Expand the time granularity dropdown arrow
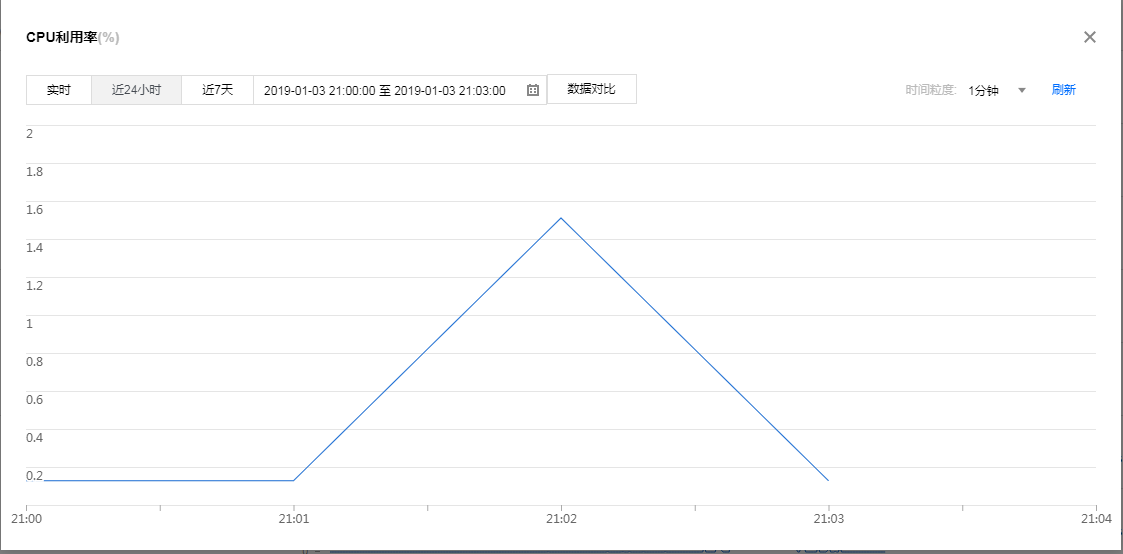1123x554 pixels. (1022, 90)
